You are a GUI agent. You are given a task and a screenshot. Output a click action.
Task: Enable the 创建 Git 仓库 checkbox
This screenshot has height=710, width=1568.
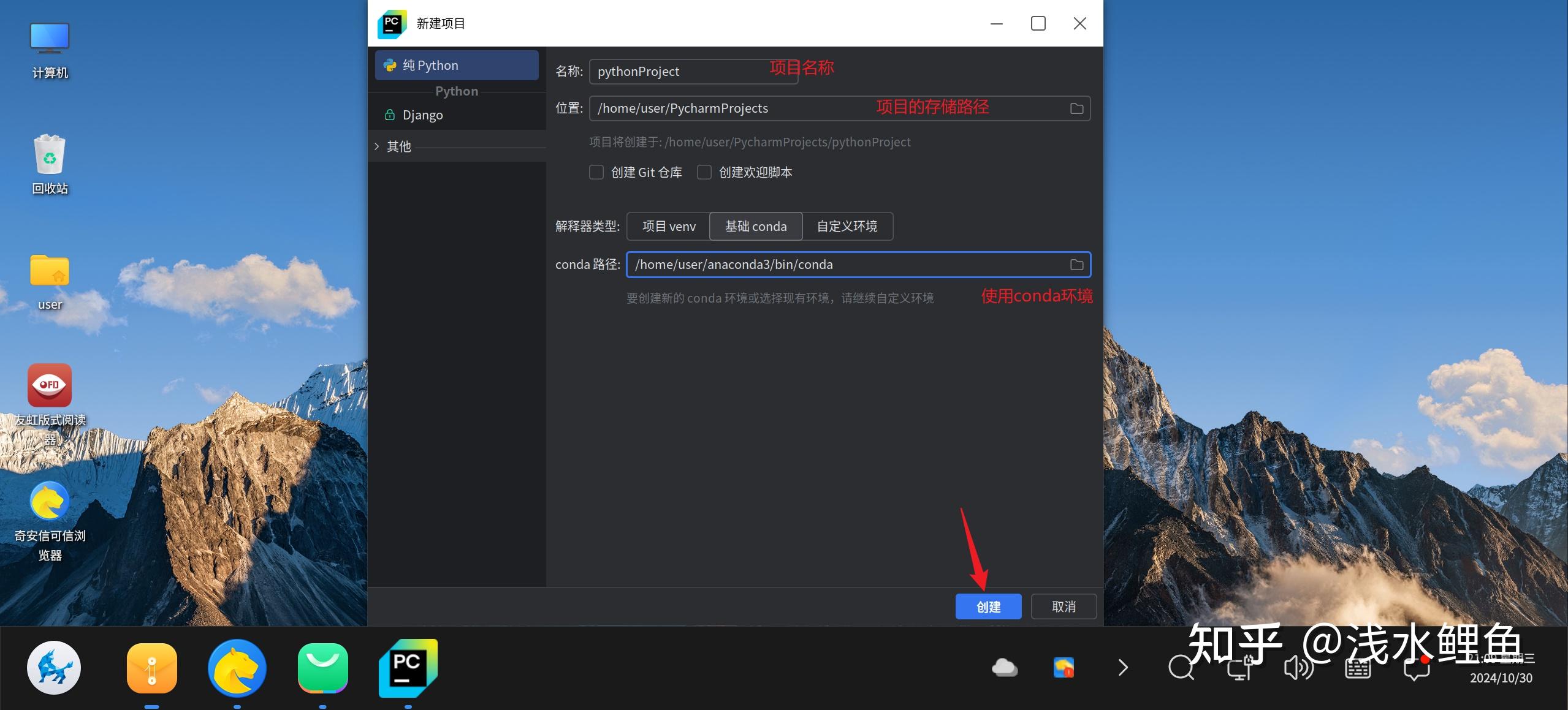(596, 172)
